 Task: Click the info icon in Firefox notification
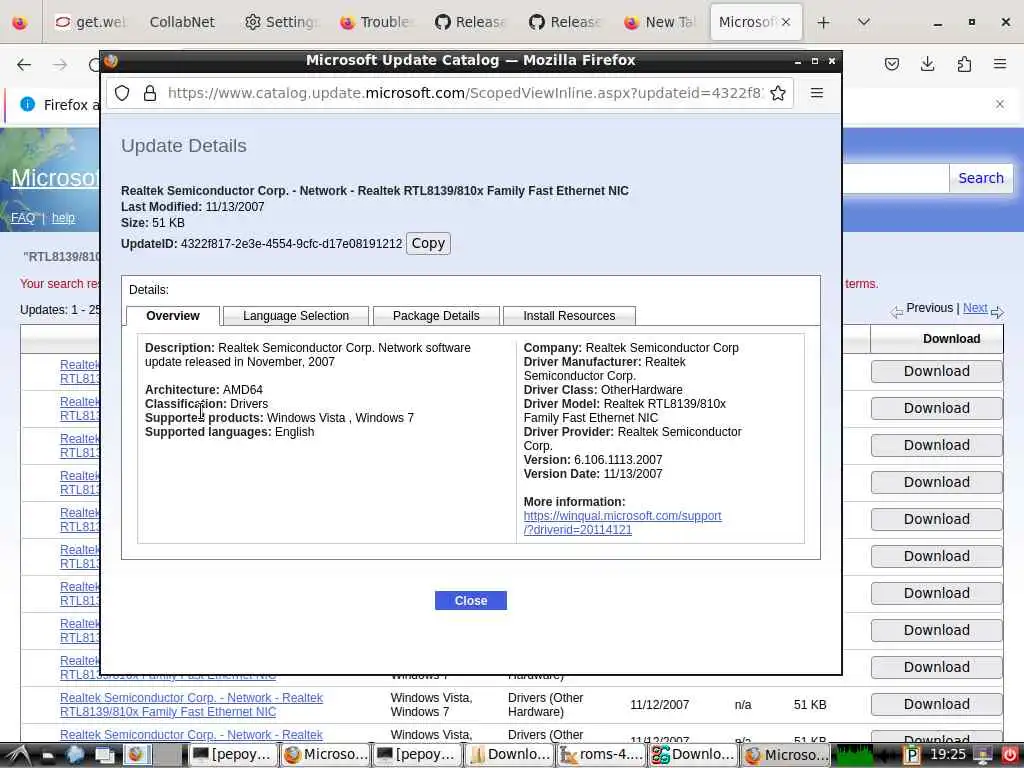click(27, 104)
